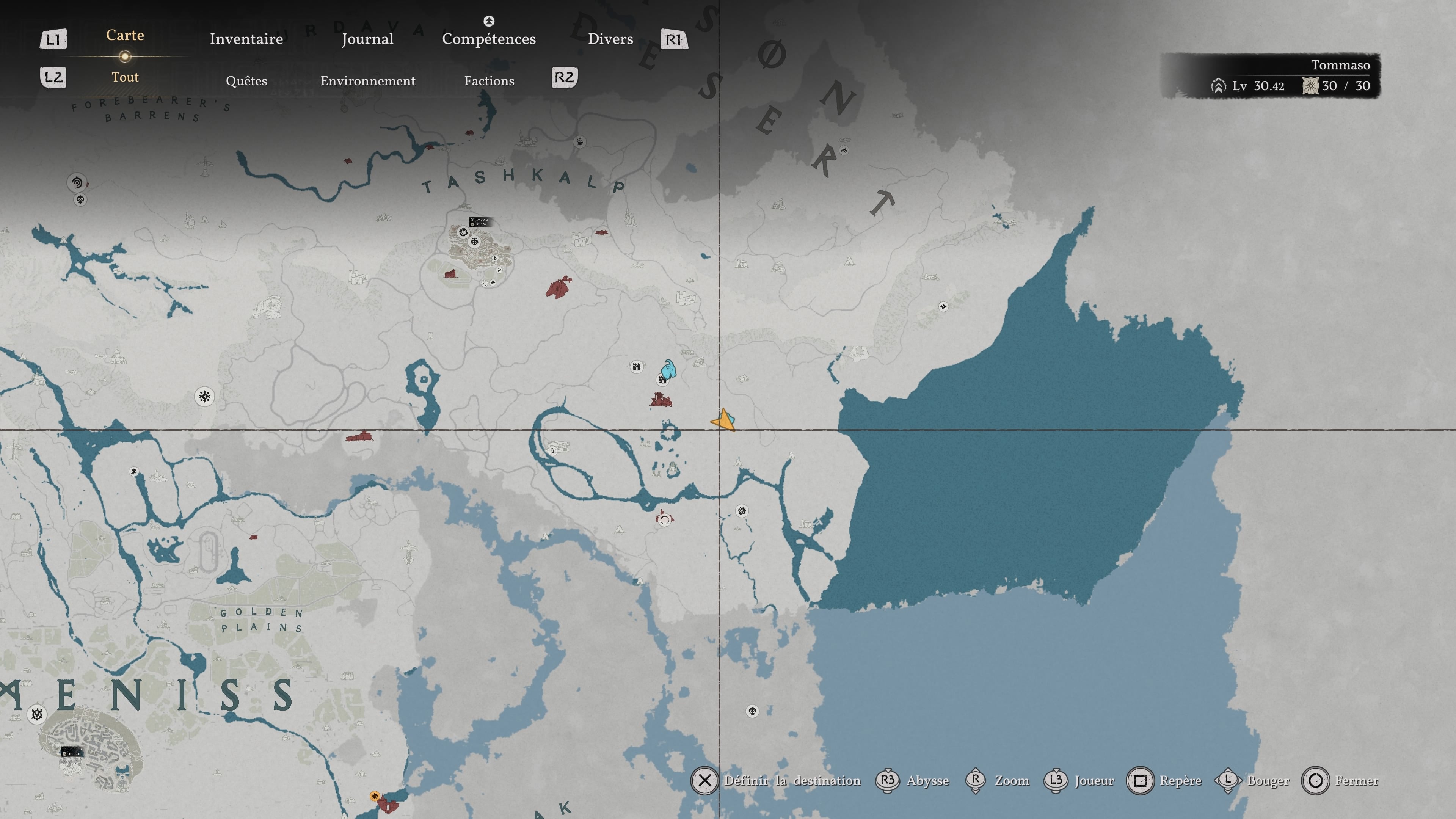Select the pinwheel marker in Tashkalp city

coord(463,232)
